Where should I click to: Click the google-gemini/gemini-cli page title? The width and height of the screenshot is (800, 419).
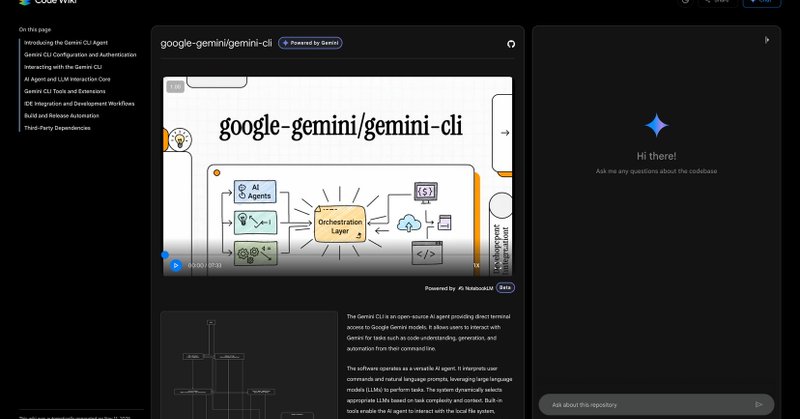point(216,43)
